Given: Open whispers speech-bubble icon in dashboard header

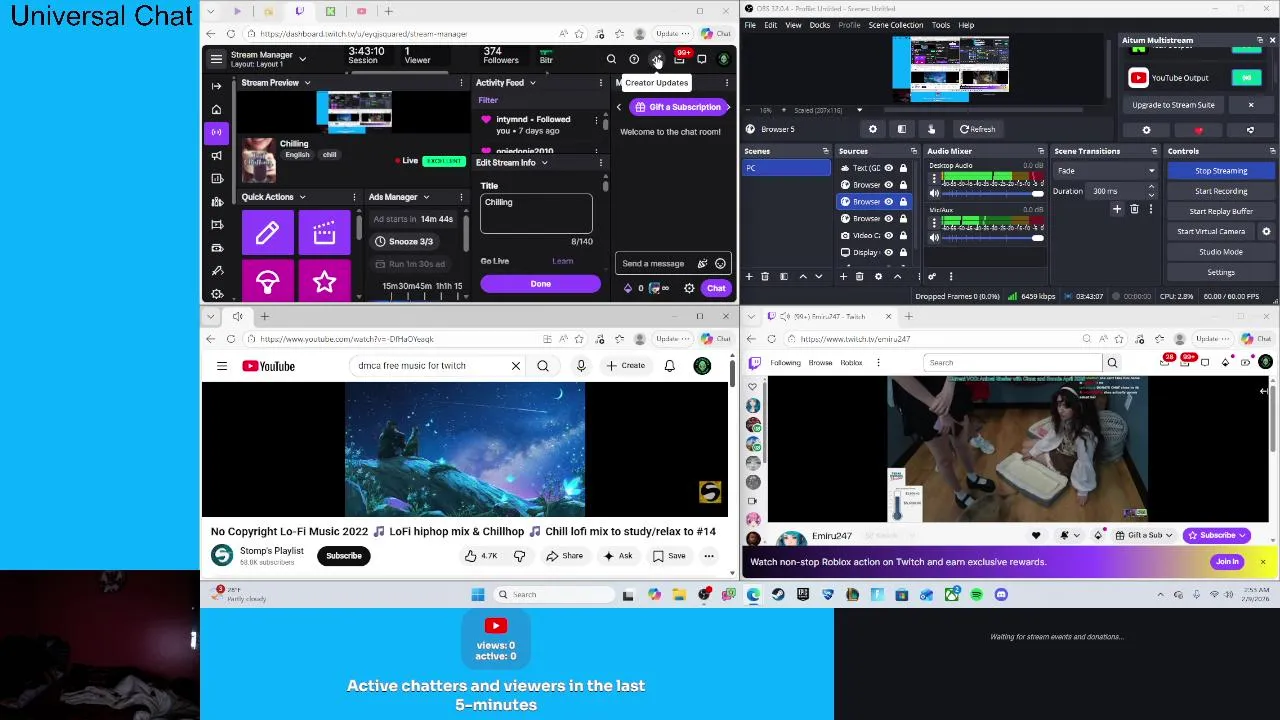Looking at the screenshot, I should tap(702, 59).
